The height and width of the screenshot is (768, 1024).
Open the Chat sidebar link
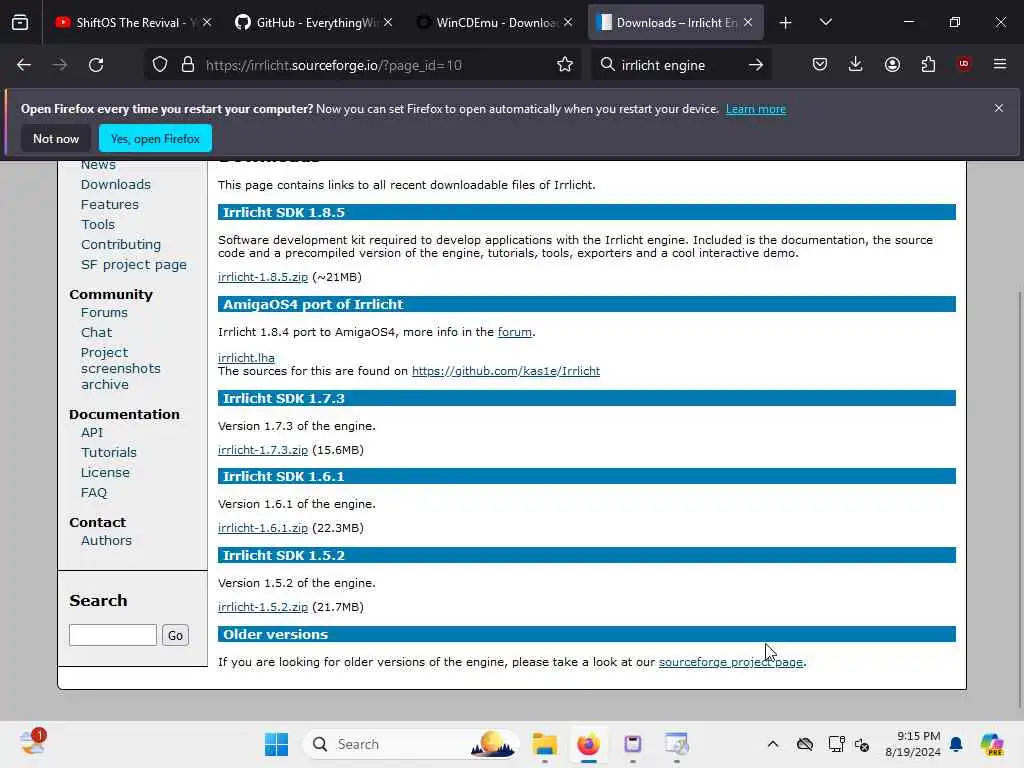97,332
